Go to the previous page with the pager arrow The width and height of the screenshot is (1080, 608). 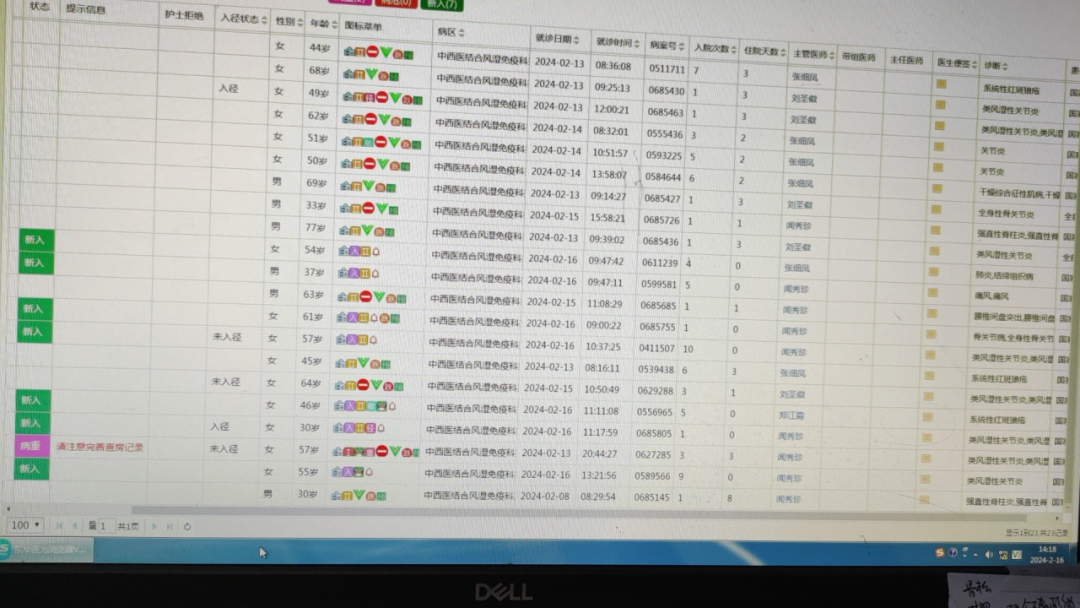pyautogui.click(x=74, y=525)
